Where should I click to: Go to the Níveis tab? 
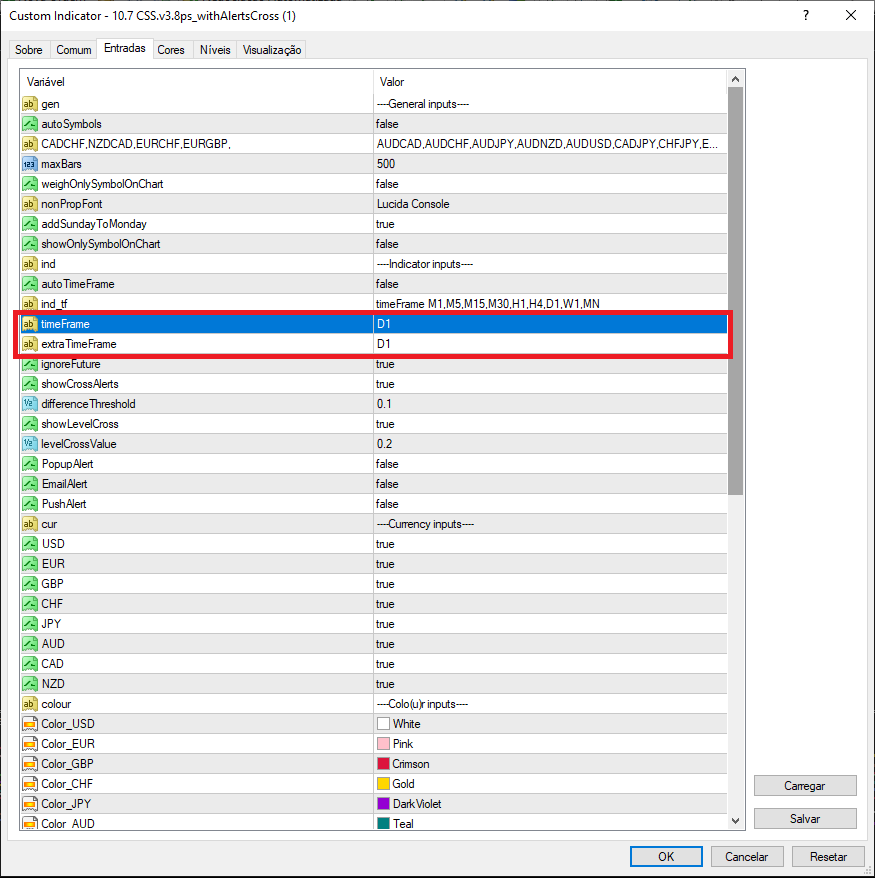[x=215, y=50]
